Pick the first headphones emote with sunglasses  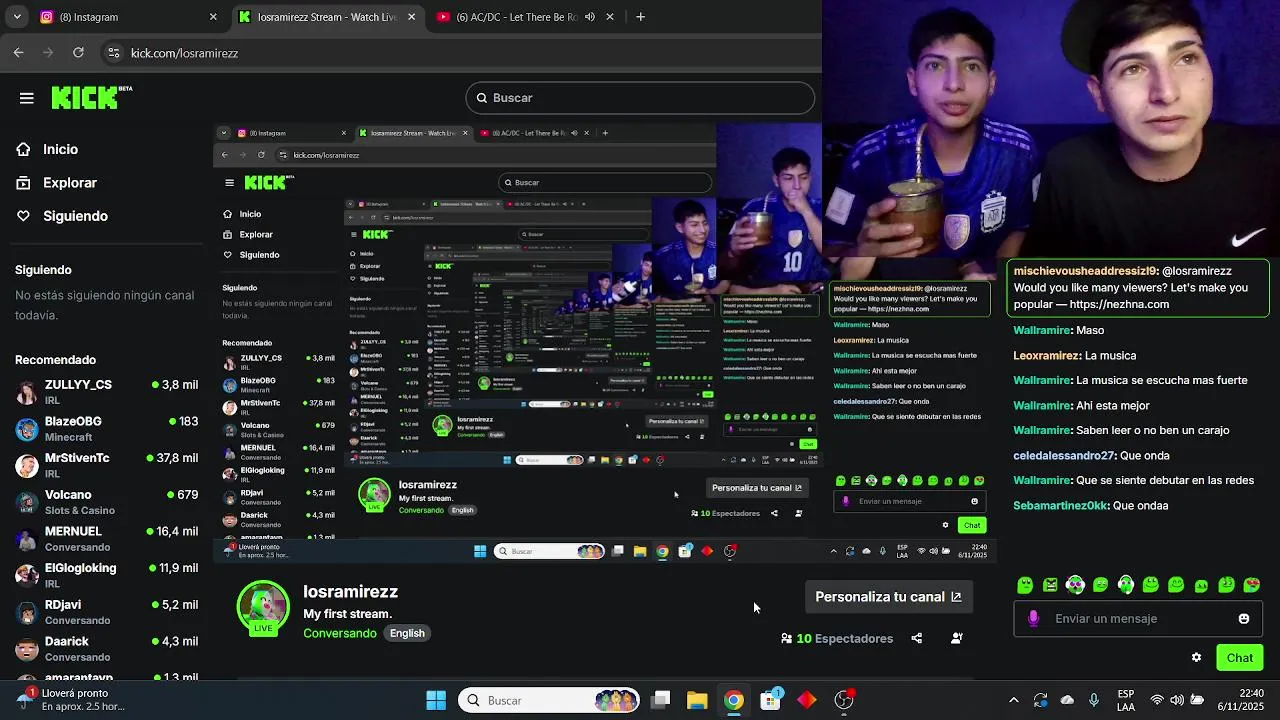pyautogui.click(x=1075, y=585)
